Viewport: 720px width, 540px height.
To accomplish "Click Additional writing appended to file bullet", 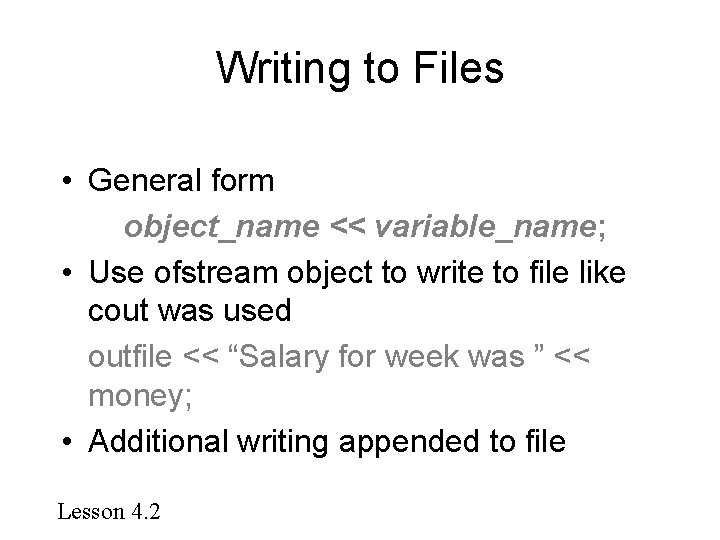I will click(326, 442).
